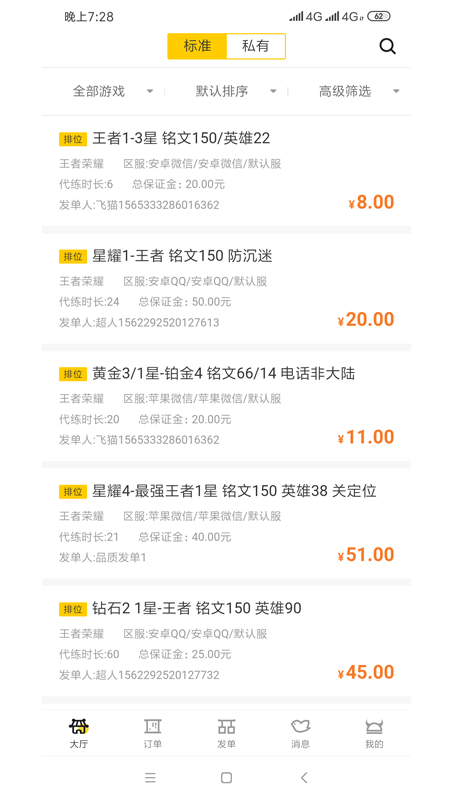Tap the ¥45.00 price of 钻石2 order
450x800 pixels.
(366, 672)
